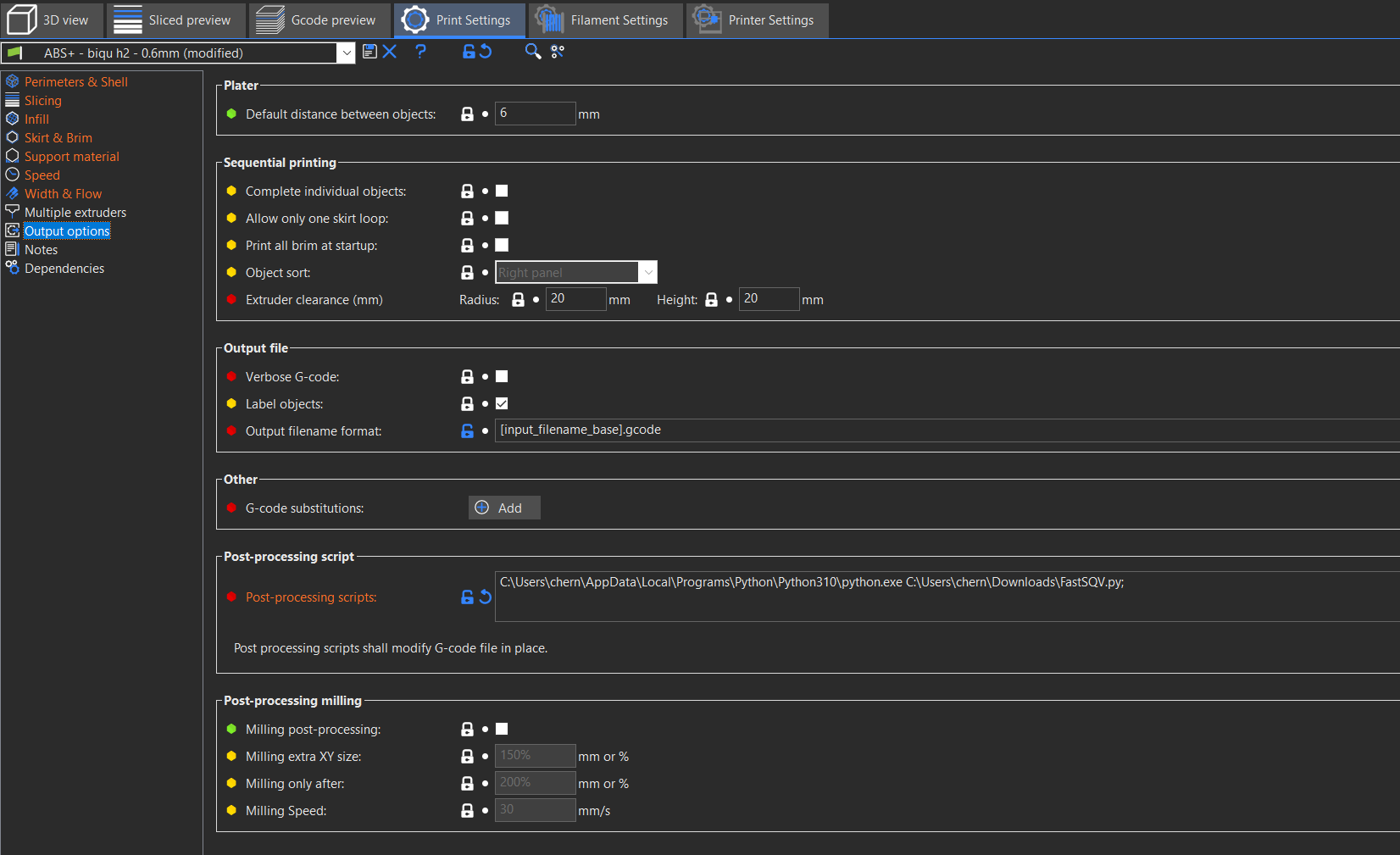Click the Output filename format field
The width and height of the screenshot is (1400, 855).
point(947,430)
